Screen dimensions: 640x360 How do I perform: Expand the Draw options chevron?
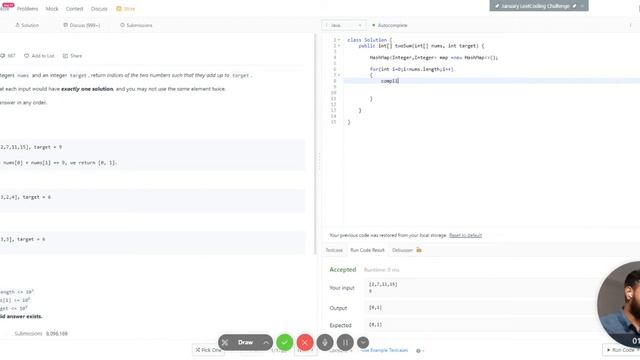click(x=266, y=342)
